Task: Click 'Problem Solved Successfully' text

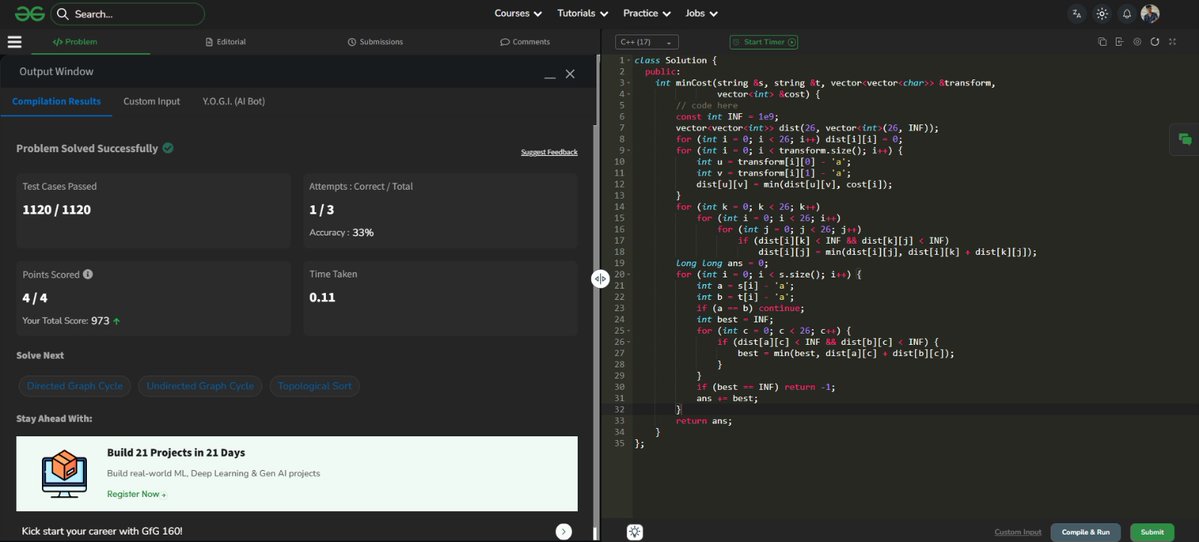Action: click(x=87, y=148)
